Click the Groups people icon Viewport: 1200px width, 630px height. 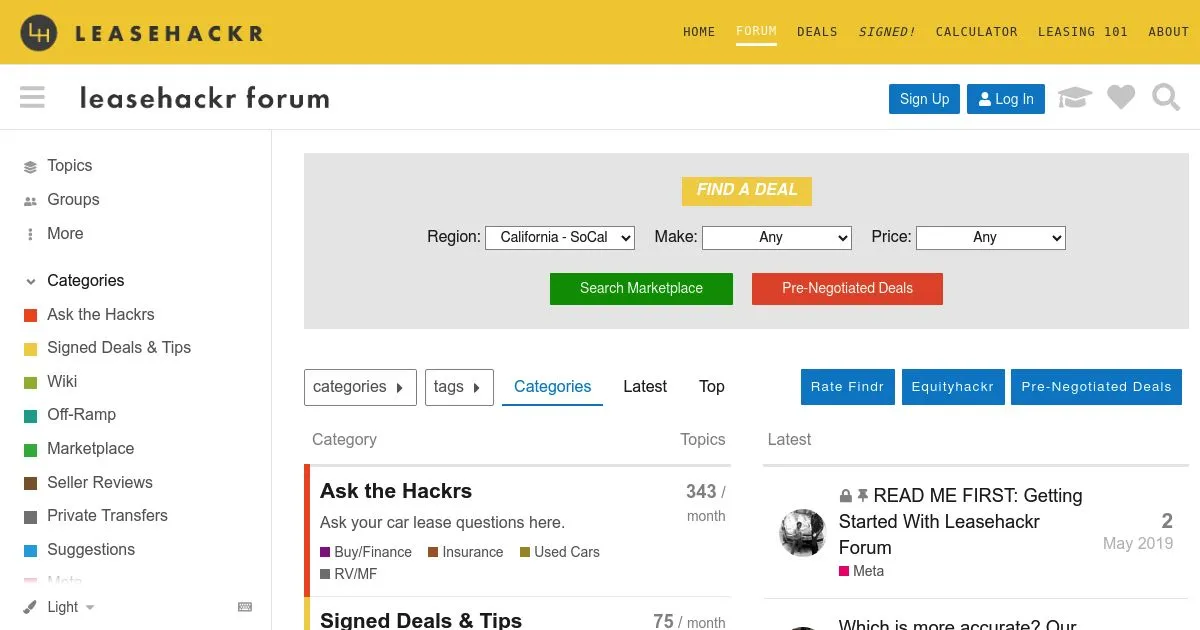click(30, 201)
